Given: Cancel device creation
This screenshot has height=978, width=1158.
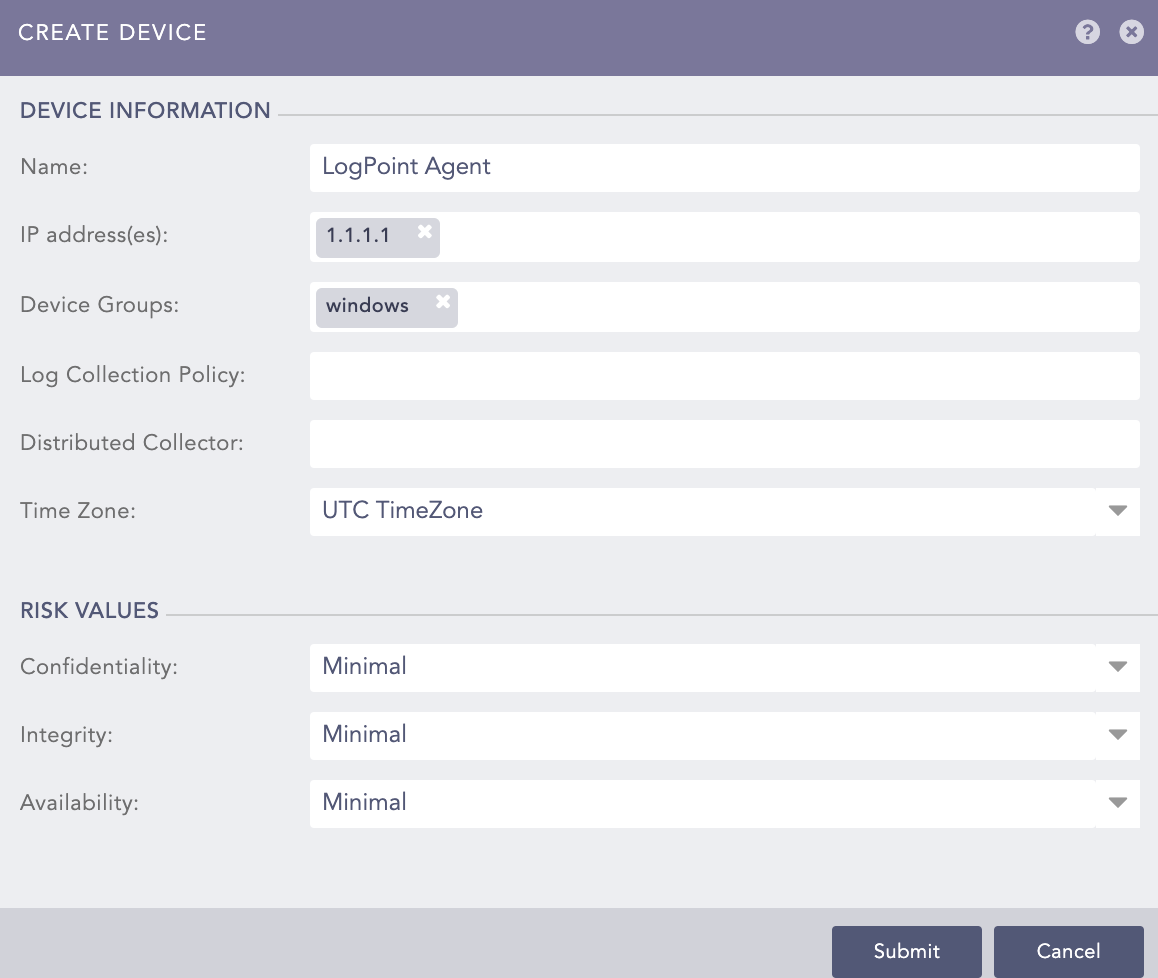Looking at the screenshot, I should pos(1068,951).
